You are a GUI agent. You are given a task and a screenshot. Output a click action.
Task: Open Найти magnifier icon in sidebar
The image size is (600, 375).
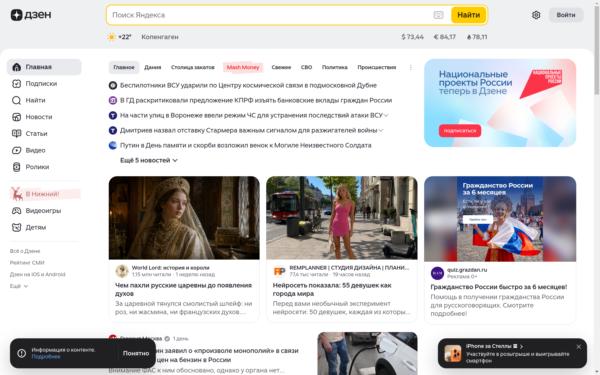(x=16, y=100)
